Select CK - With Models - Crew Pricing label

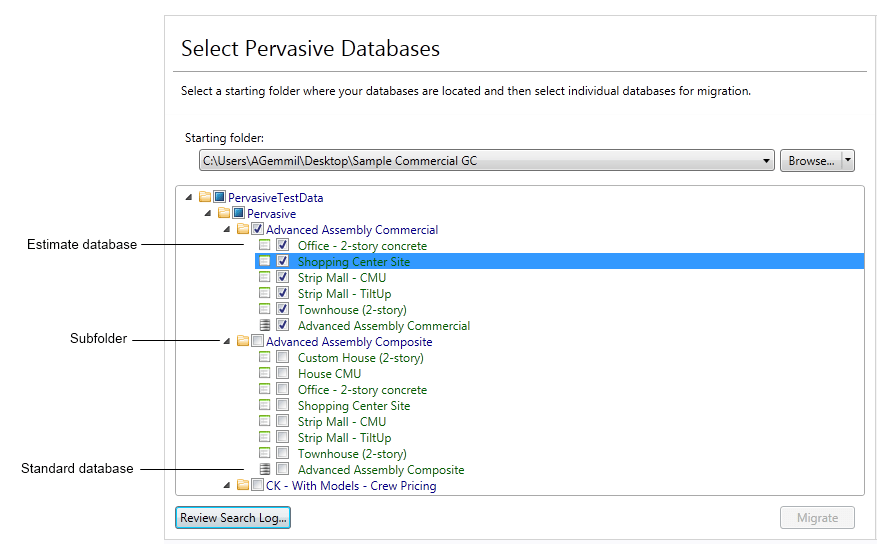(351, 486)
